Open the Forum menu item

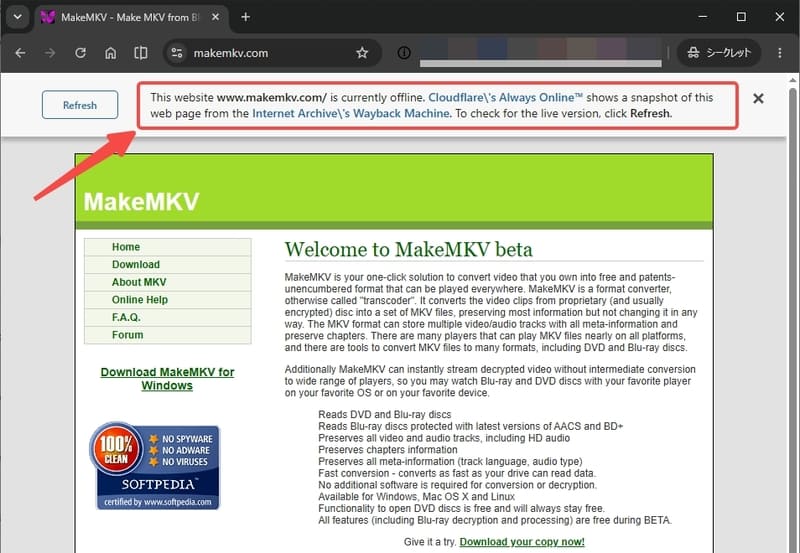pos(168,335)
